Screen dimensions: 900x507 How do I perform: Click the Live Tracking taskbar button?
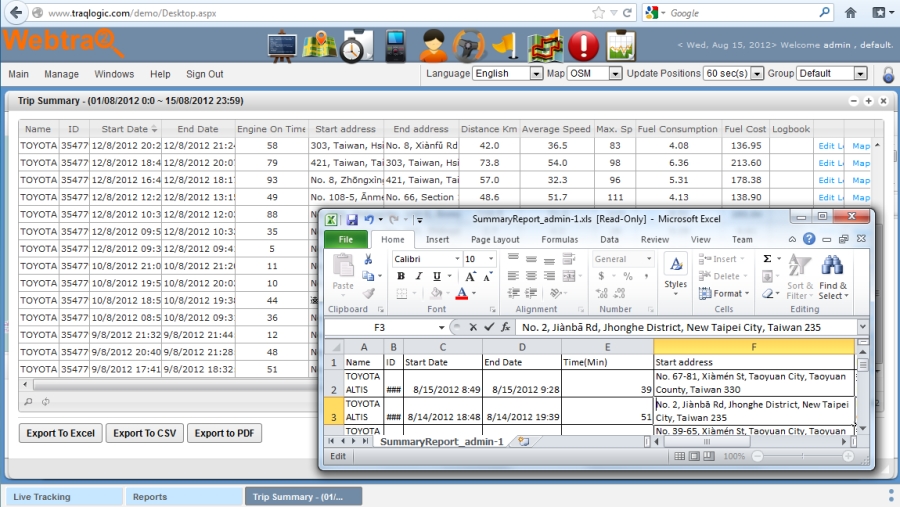[x=65, y=497]
